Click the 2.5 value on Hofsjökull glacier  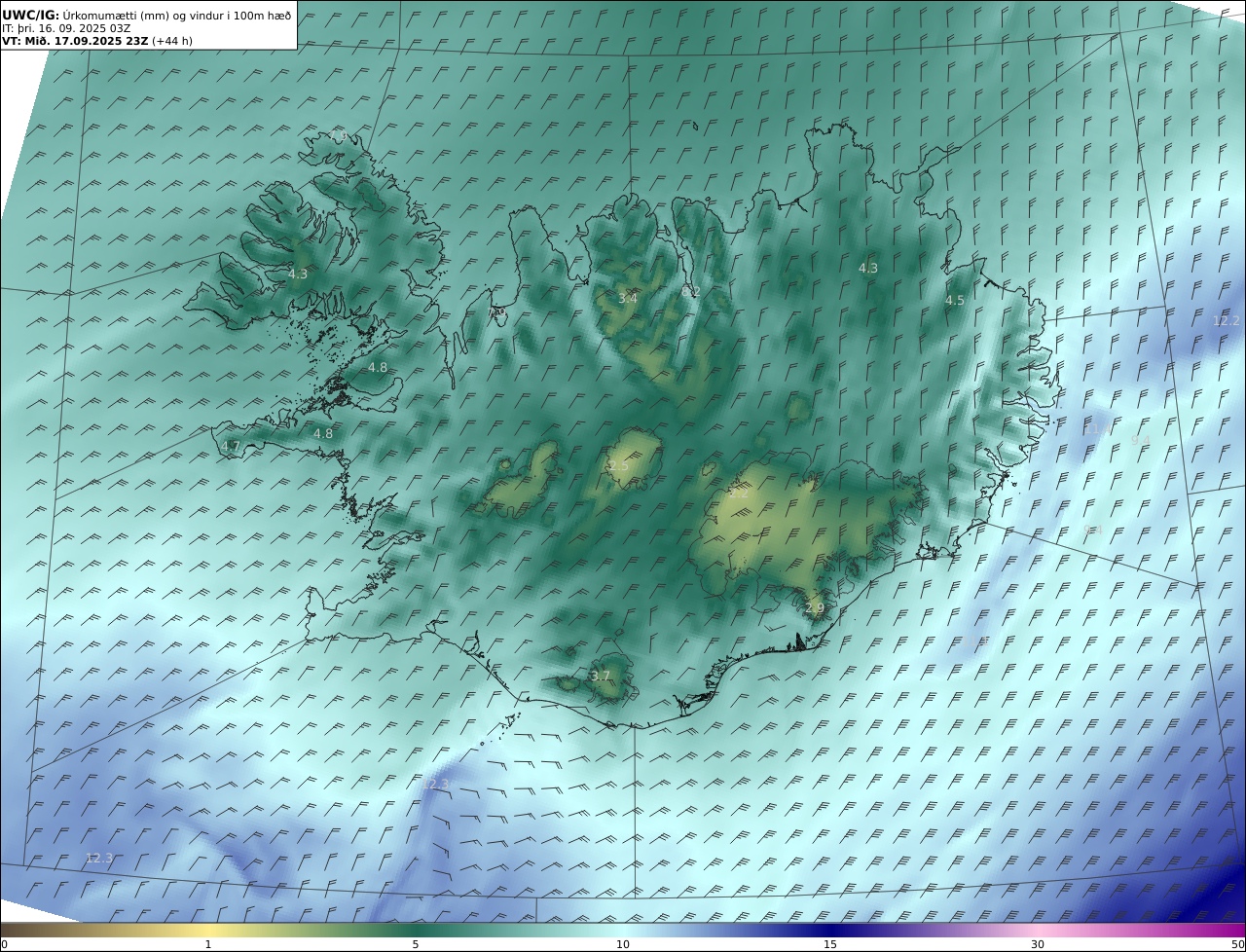click(x=618, y=466)
